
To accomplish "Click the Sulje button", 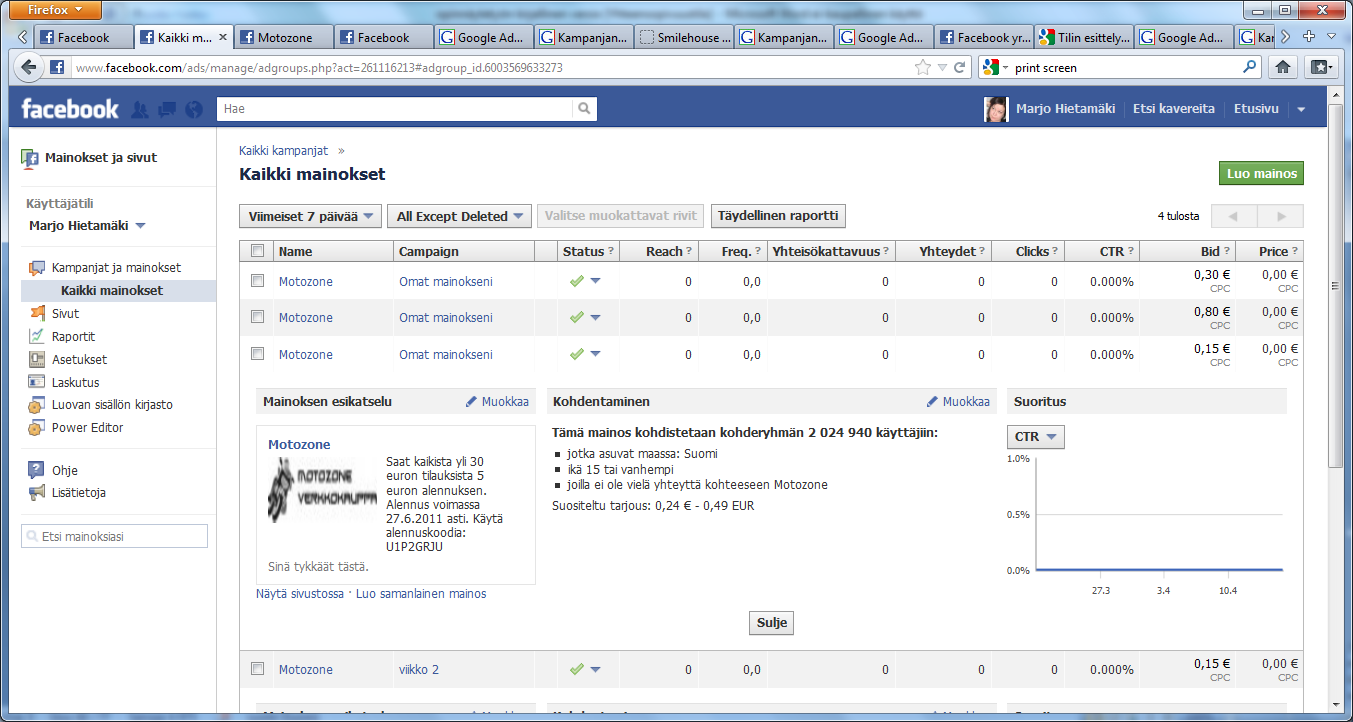I will 771,623.
